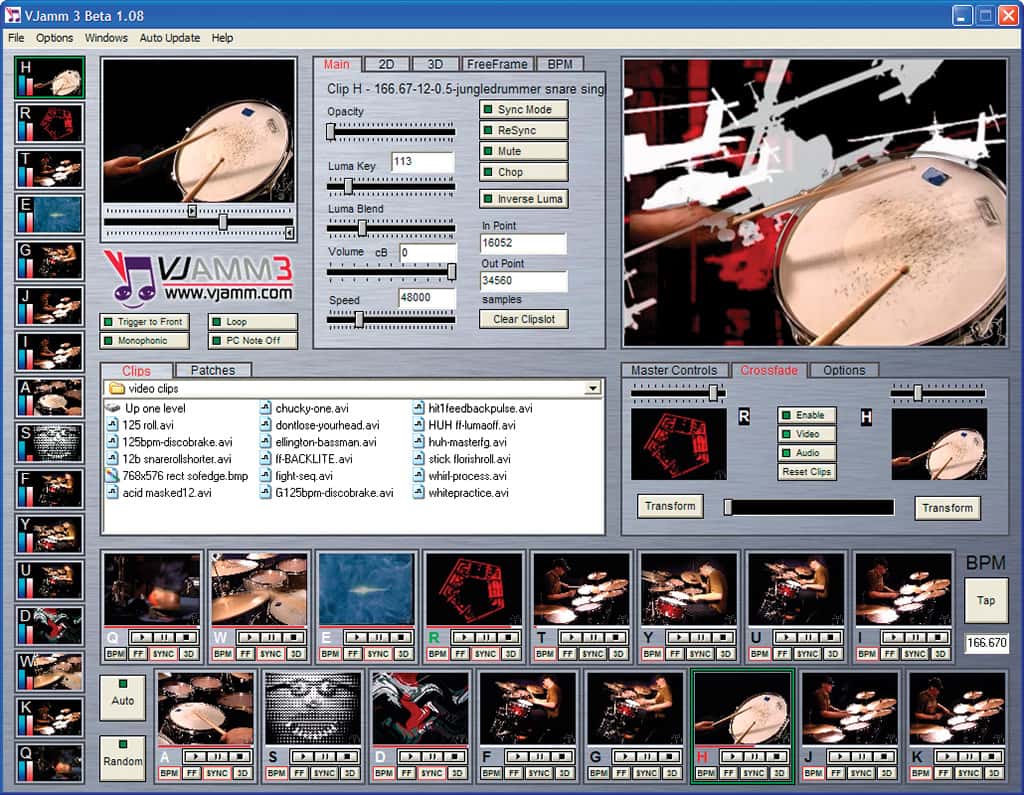Toggle FF on clip slot A
The image size is (1024, 795).
pyautogui.click(x=191, y=773)
